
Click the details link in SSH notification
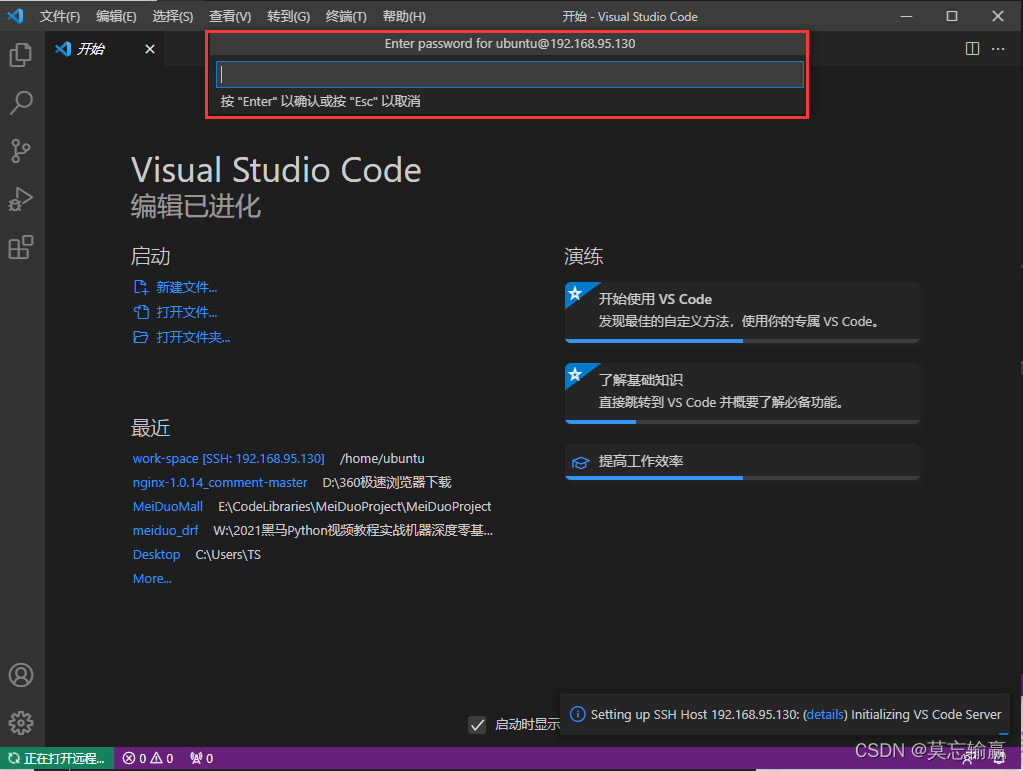[825, 714]
